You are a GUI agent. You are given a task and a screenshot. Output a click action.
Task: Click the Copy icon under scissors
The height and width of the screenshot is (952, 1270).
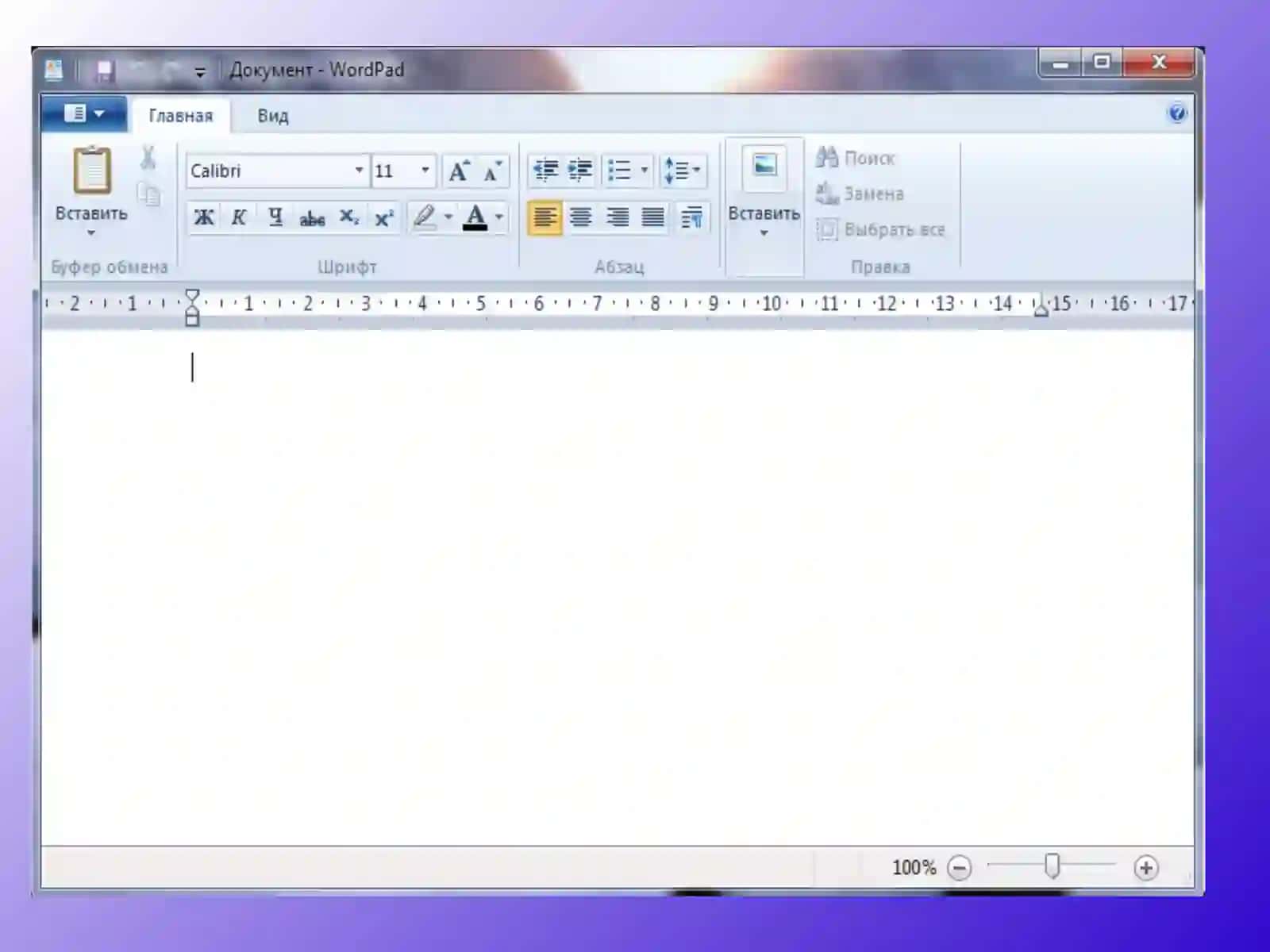point(148,194)
